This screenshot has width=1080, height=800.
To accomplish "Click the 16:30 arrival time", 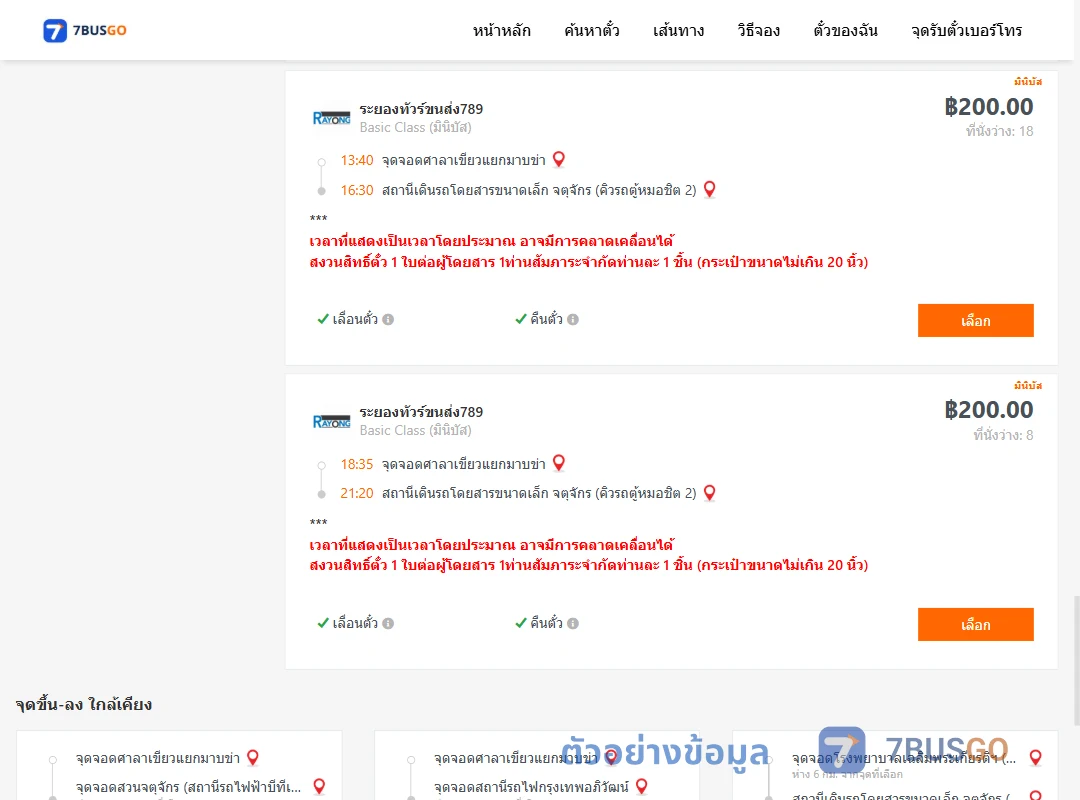I will (x=357, y=189).
